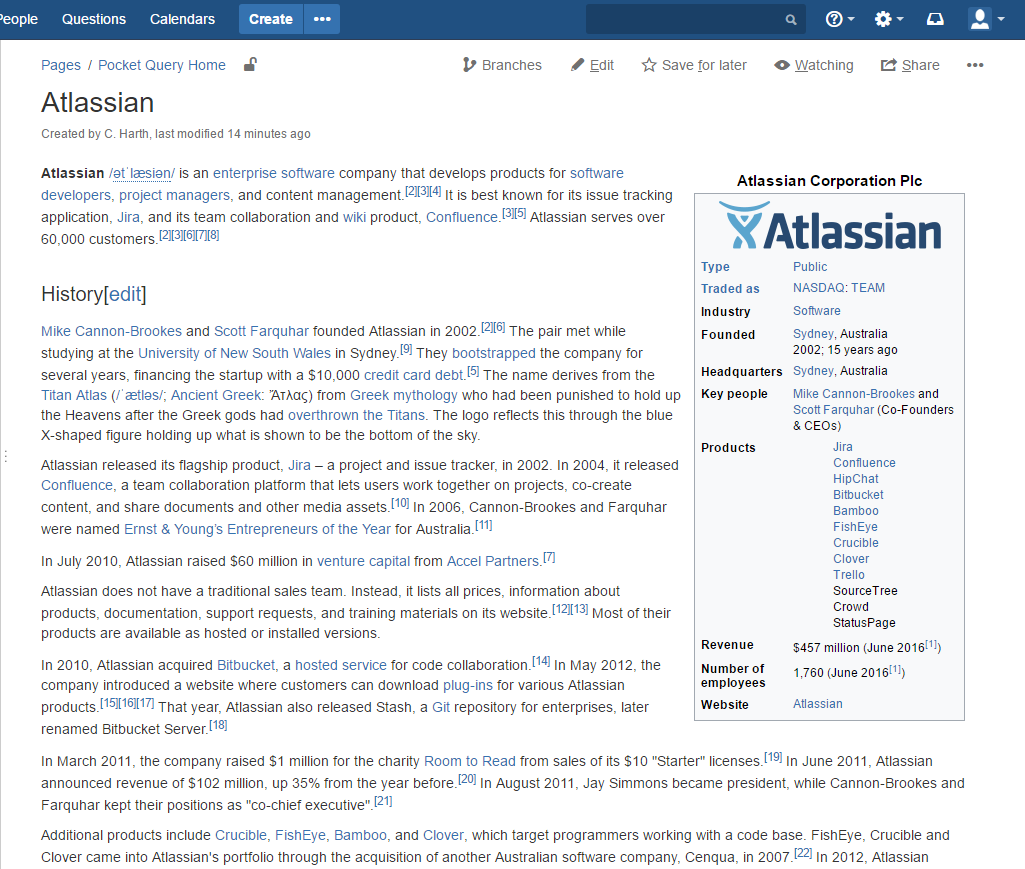Screen dimensions: 1025x869
Task: Open the wiki link
Action: point(354,217)
